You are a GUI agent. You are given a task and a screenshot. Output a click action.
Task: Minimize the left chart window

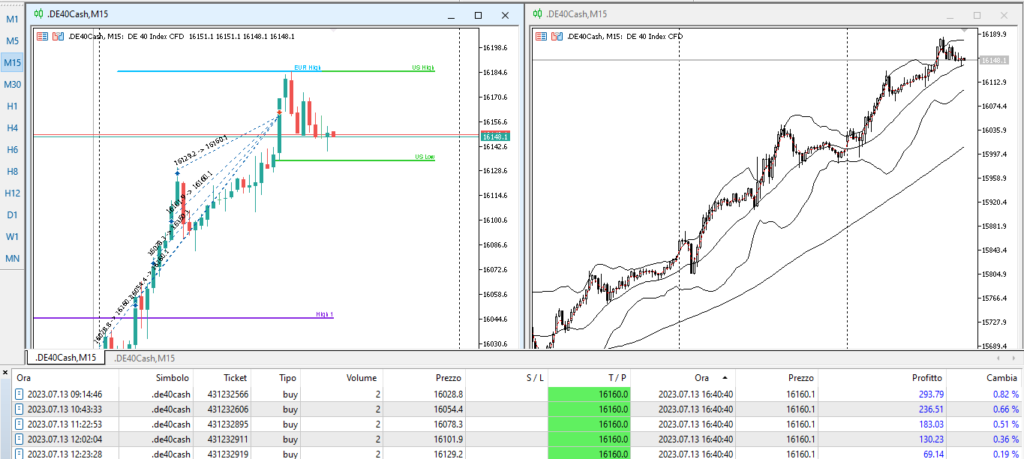point(451,15)
